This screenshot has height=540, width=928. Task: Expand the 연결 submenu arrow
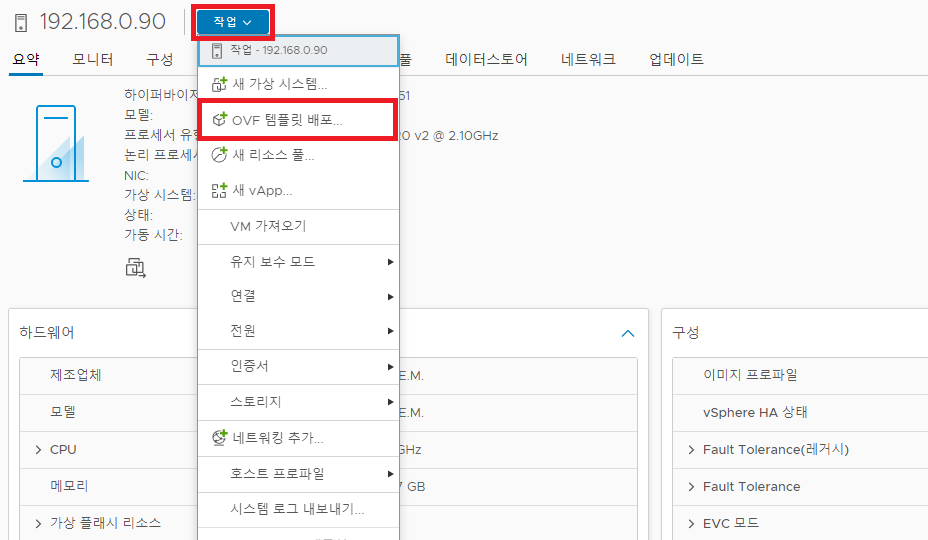coord(390,297)
